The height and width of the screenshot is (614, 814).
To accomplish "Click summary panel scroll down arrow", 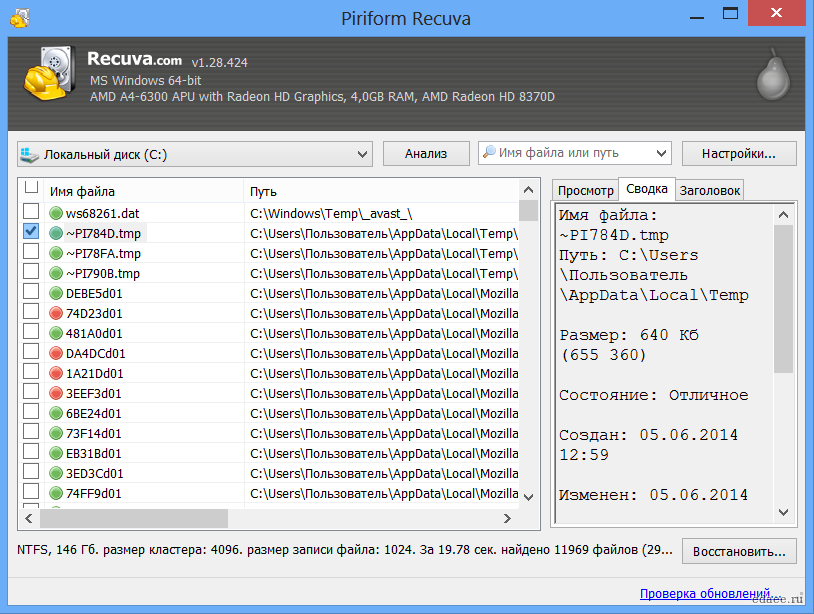I will pos(783,512).
